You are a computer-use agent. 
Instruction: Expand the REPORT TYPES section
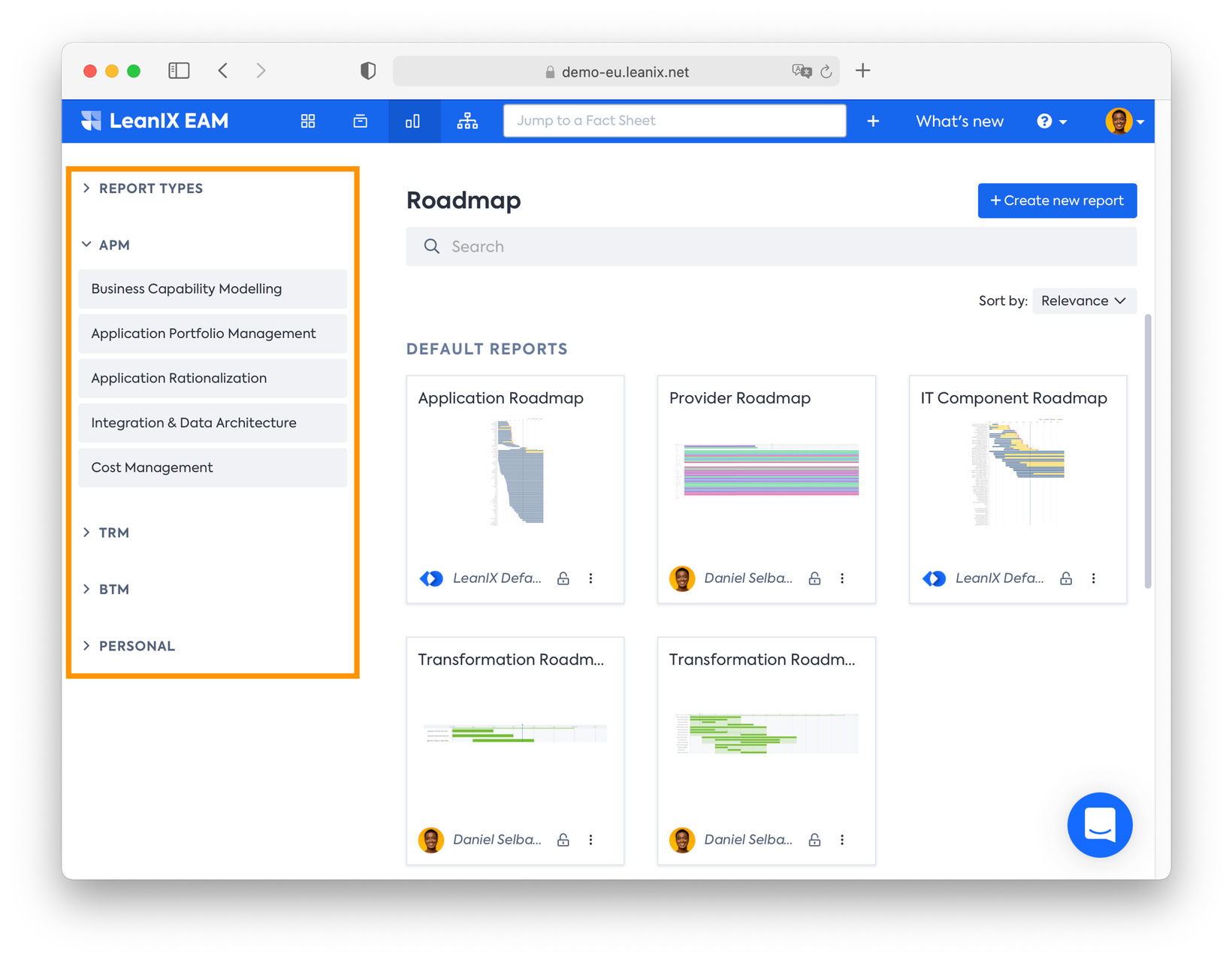pos(143,189)
